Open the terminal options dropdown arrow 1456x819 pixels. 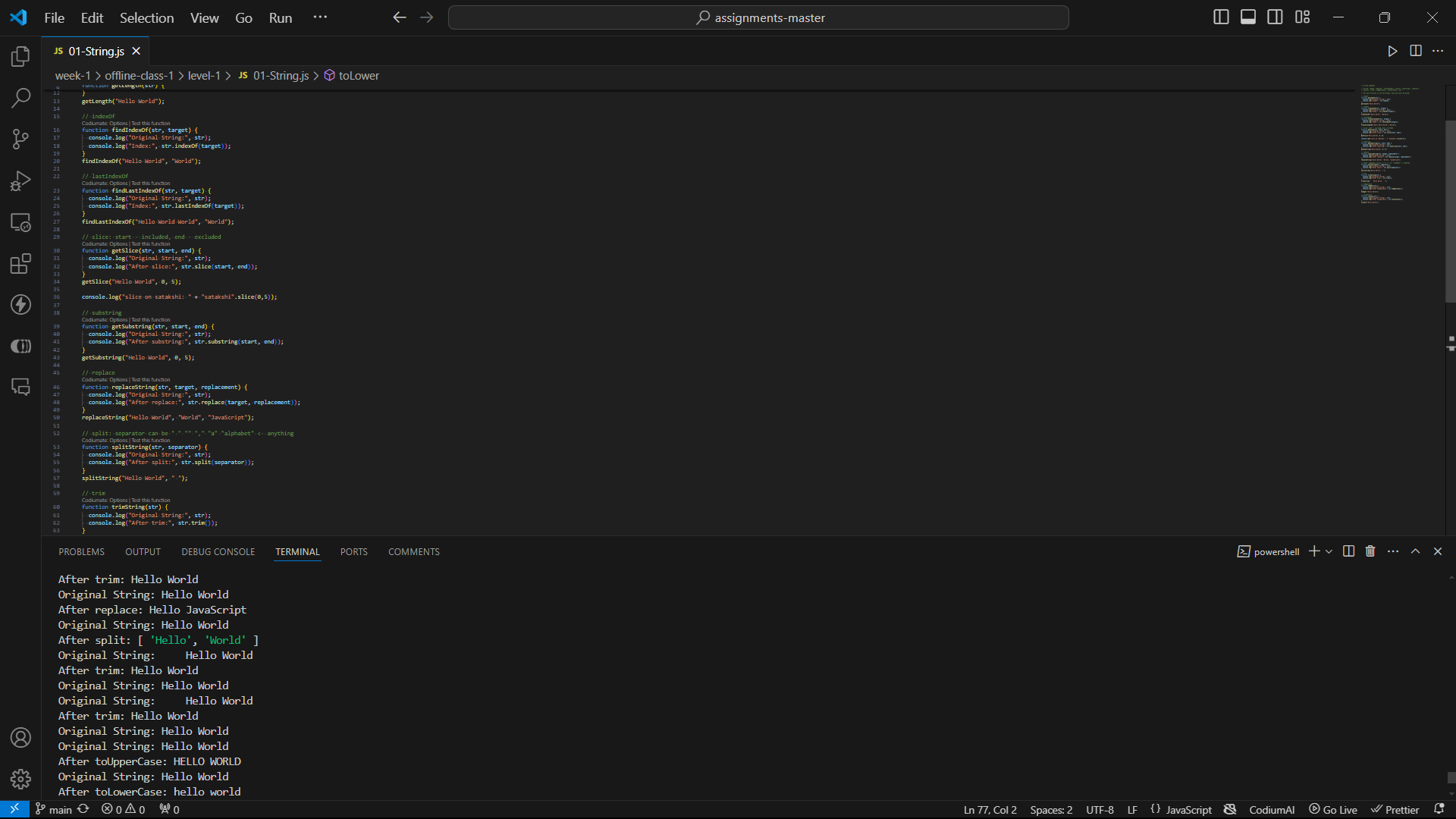tap(1328, 552)
